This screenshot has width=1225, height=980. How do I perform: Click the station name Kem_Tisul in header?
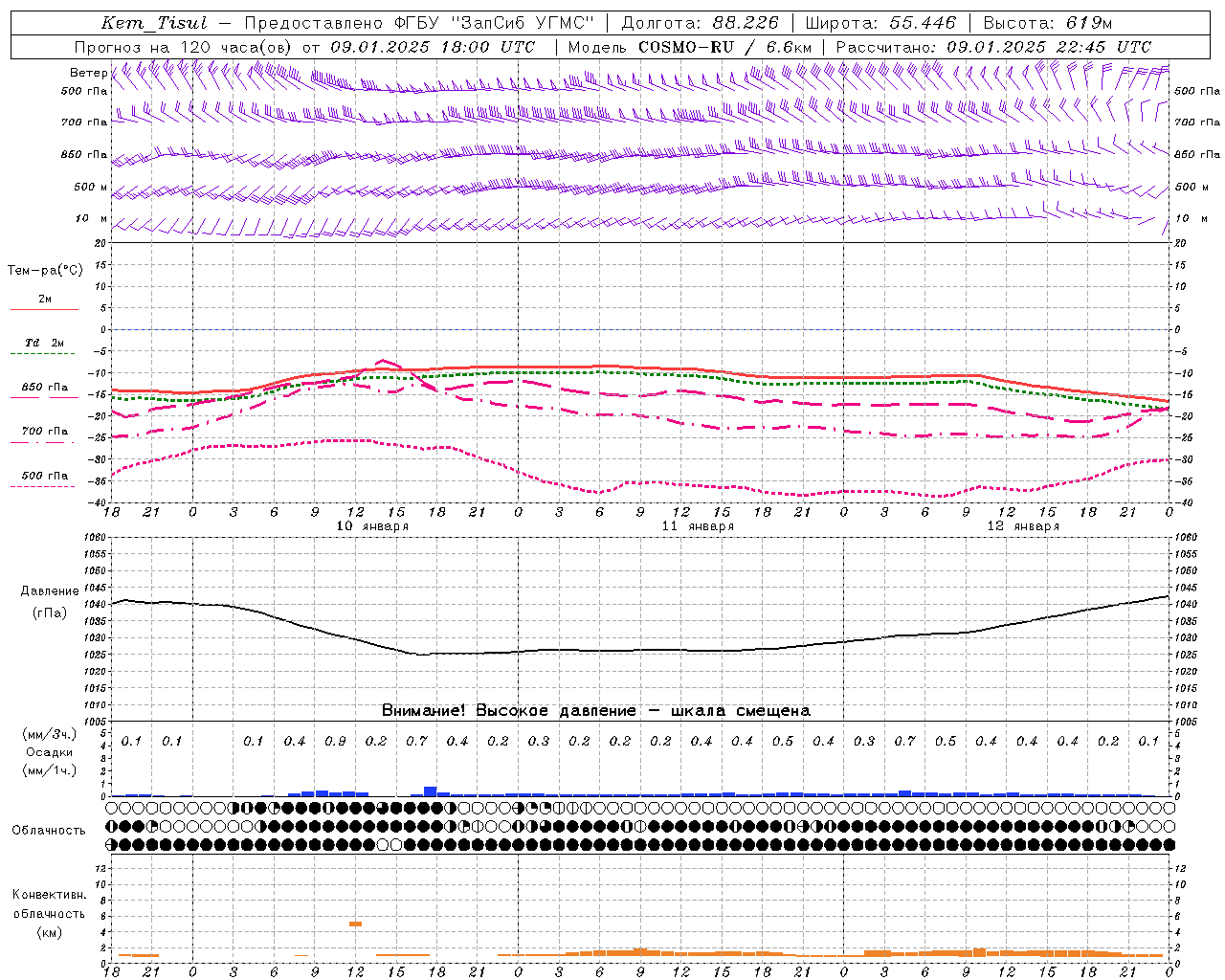[154, 23]
